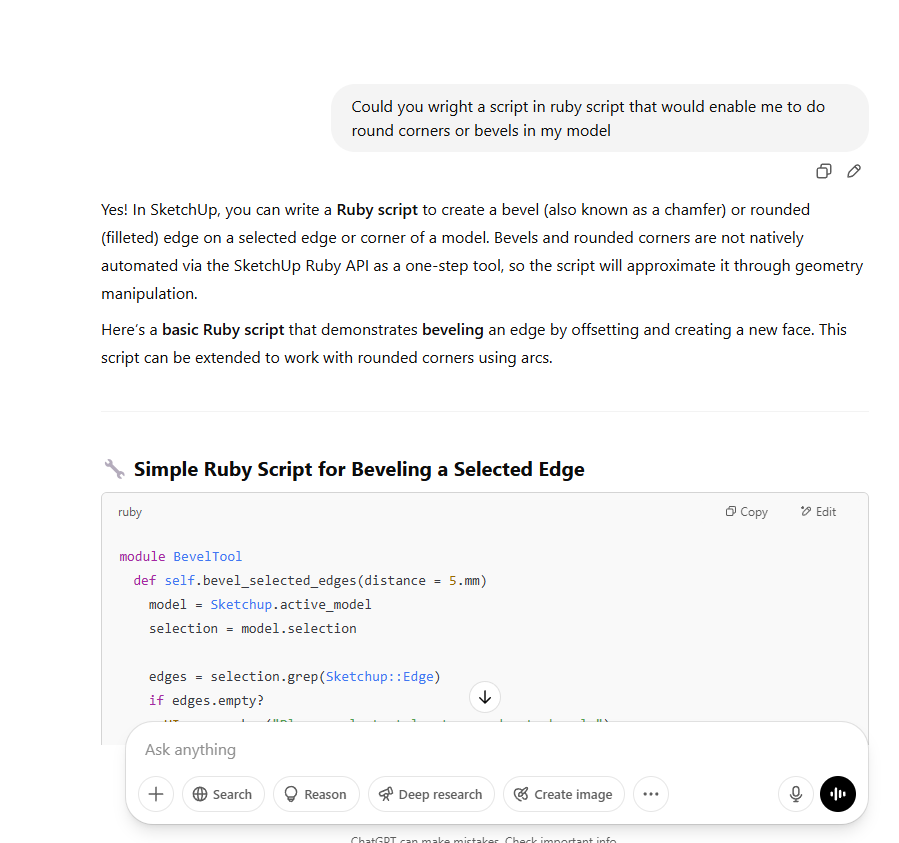The image size is (899, 843).
Task: Click the Sketchup.active_model code text
Action: 290,605
